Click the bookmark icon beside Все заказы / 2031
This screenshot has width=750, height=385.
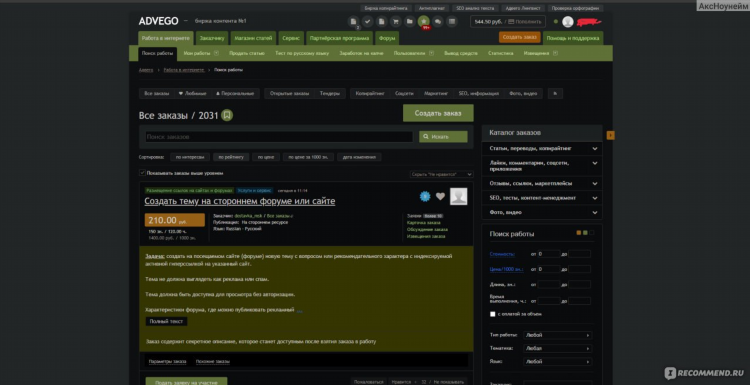(227, 115)
